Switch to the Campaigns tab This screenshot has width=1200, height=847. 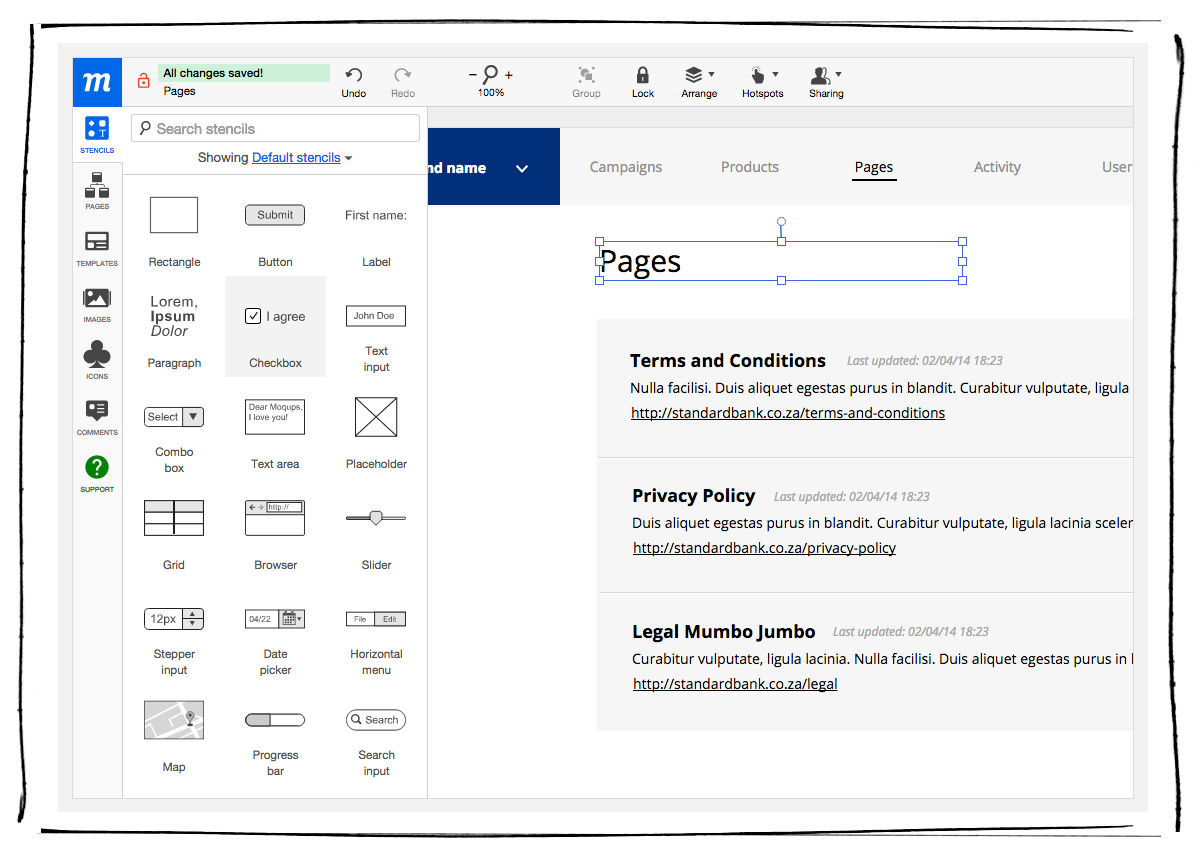626,167
